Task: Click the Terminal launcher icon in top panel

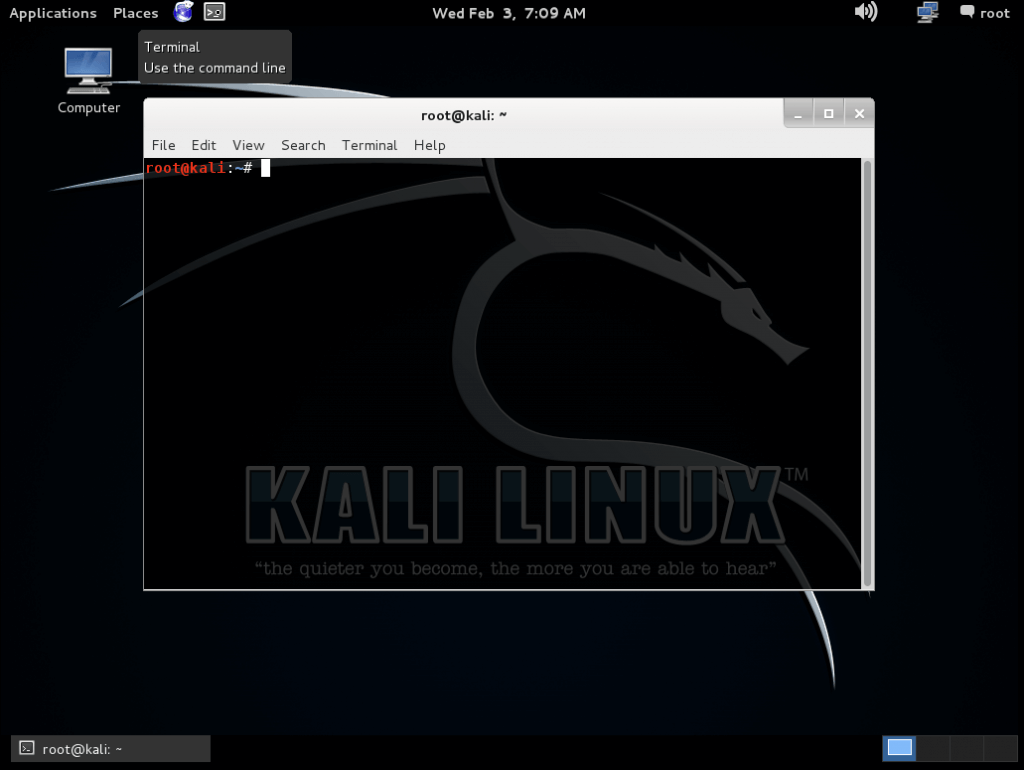Action: (x=214, y=12)
